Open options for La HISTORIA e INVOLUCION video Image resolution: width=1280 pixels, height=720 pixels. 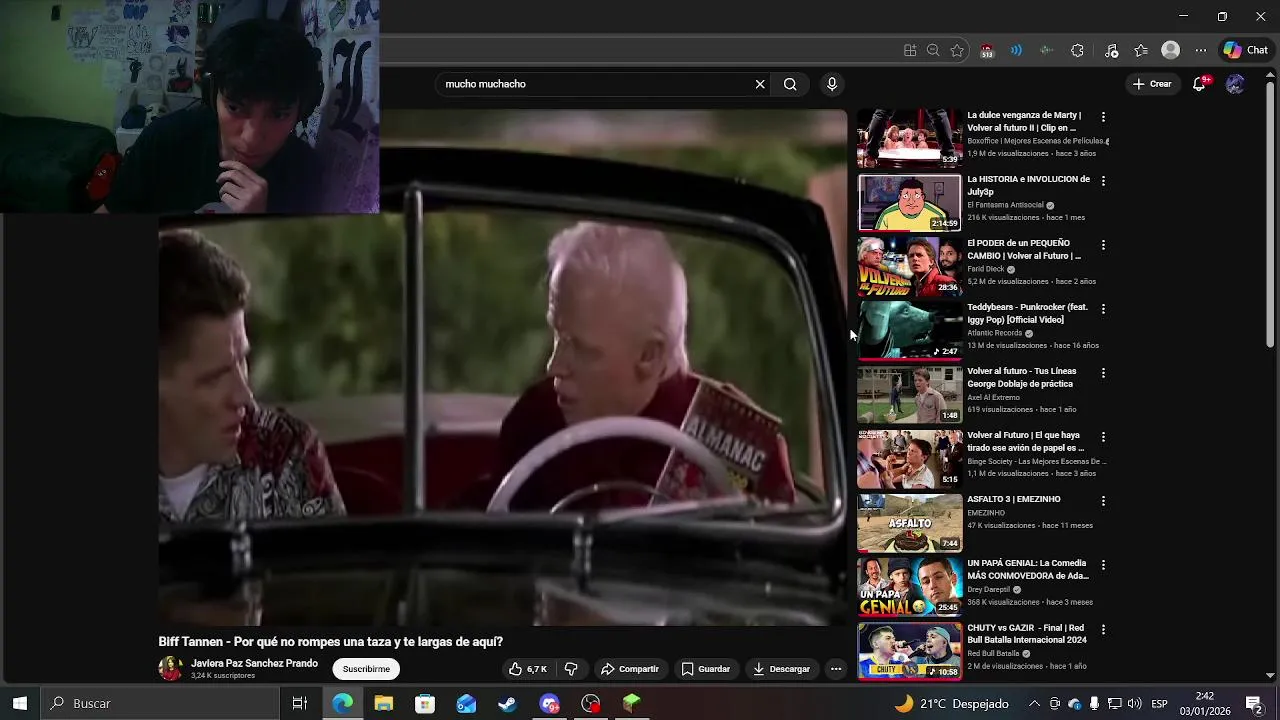tap(1103, 181)
